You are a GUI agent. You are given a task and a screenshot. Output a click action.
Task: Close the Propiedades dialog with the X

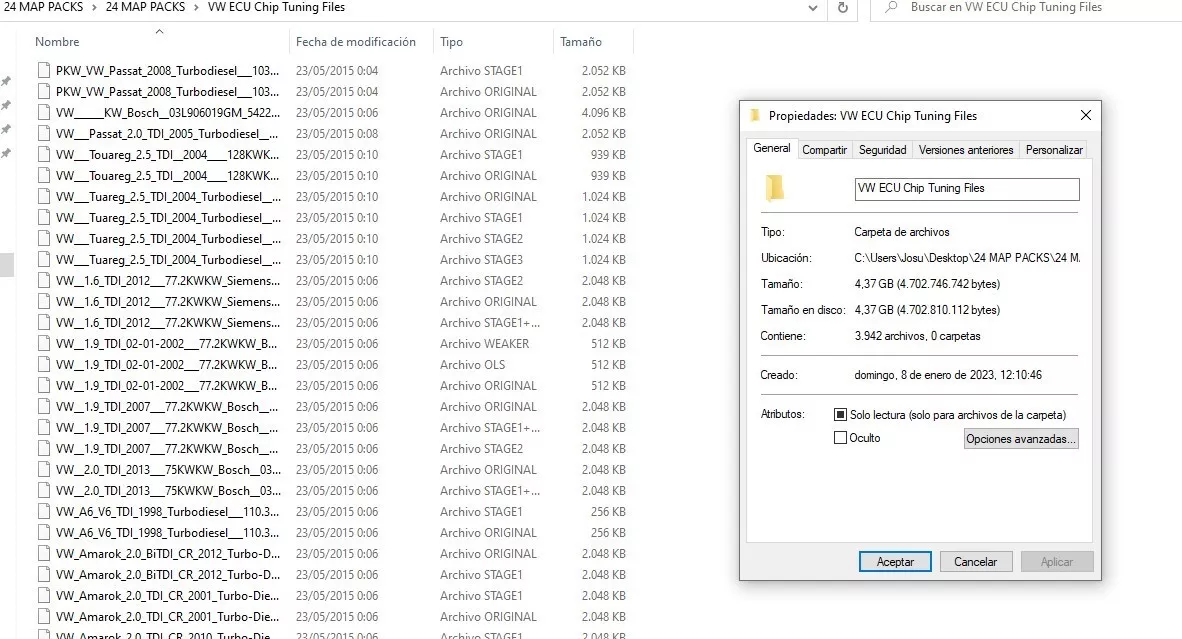[1086, 115]
